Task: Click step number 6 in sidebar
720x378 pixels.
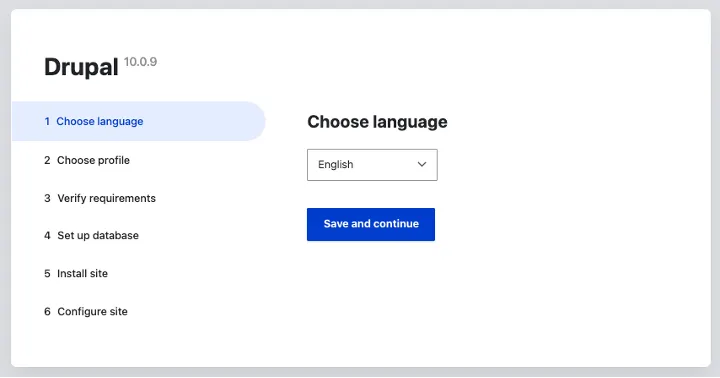Action: point(47,311)
